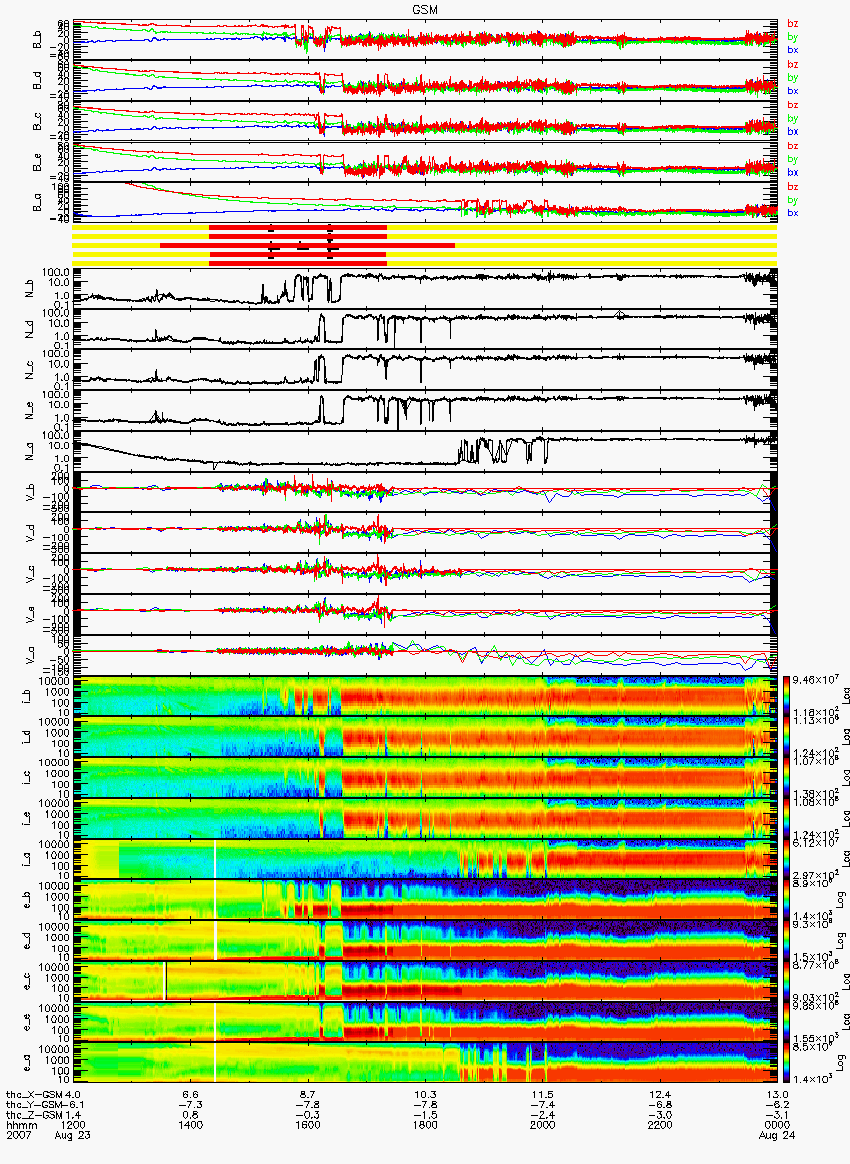Screen dimensions: 850x1164
Task: Click the B_b axis label
Action: pos(37,40)
